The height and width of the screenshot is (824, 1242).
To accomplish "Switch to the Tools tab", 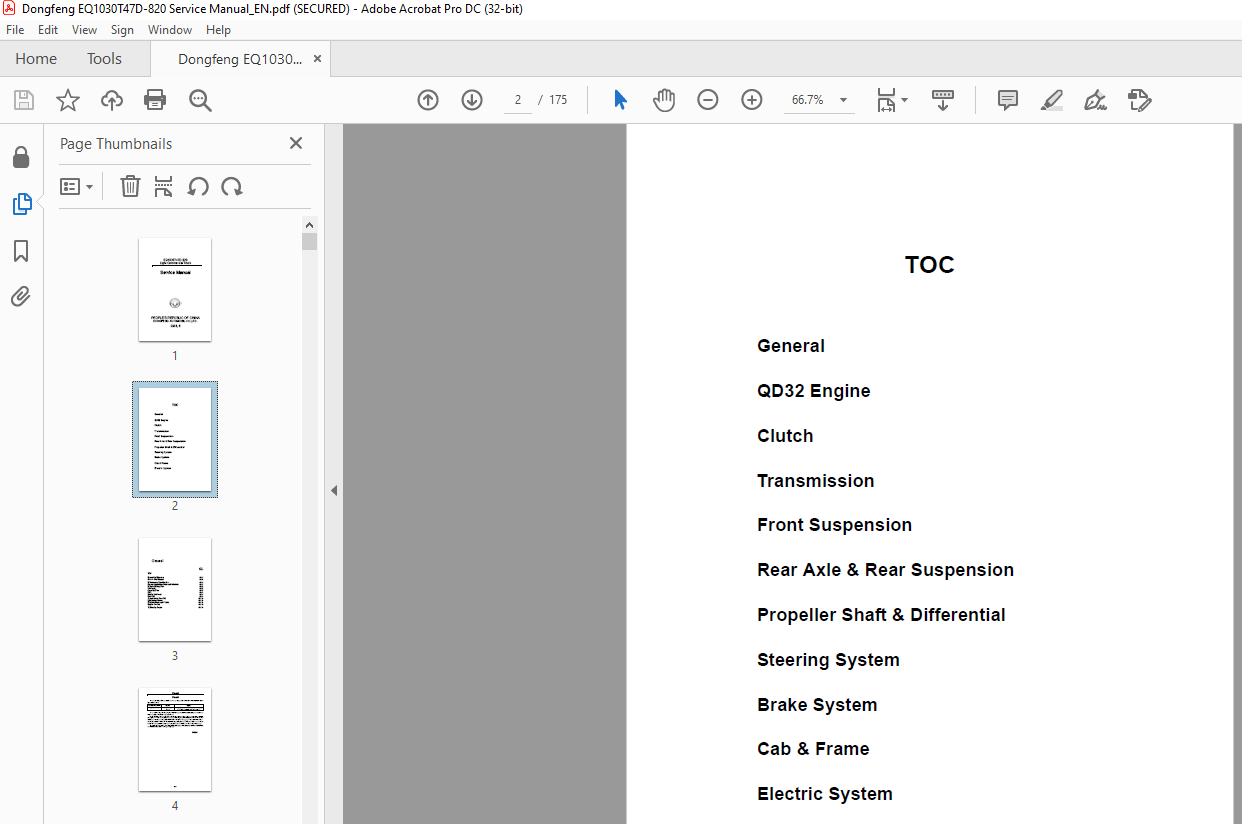I will click(104, 59).
